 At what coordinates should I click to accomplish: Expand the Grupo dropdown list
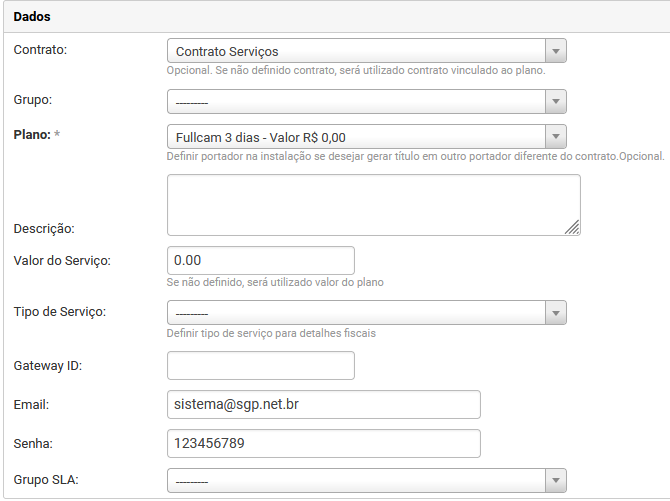point(366,101)
